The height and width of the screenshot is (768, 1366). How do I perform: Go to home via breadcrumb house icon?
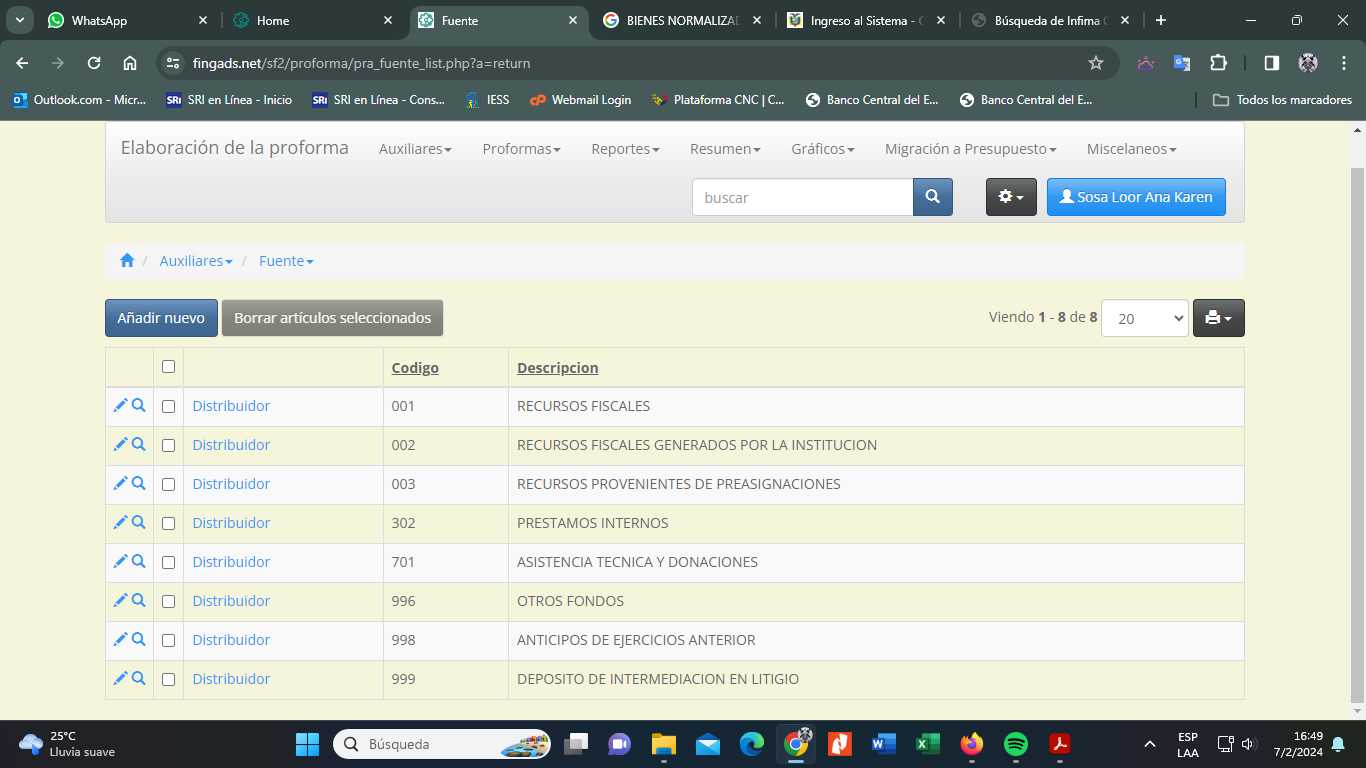point(127,261)
